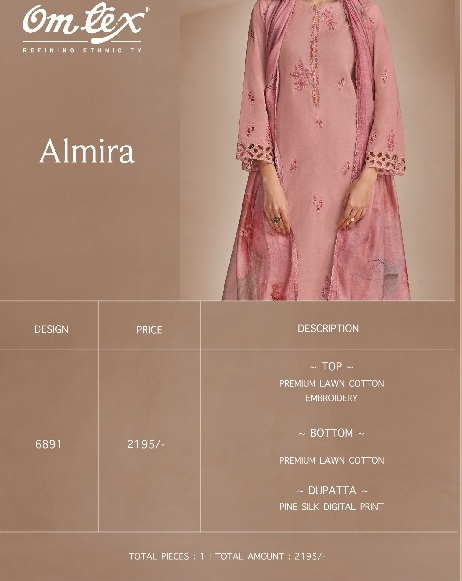This screenshot has height=581, width=462.
Task: Click the EMBROIDERY text line
Action: 331,398
